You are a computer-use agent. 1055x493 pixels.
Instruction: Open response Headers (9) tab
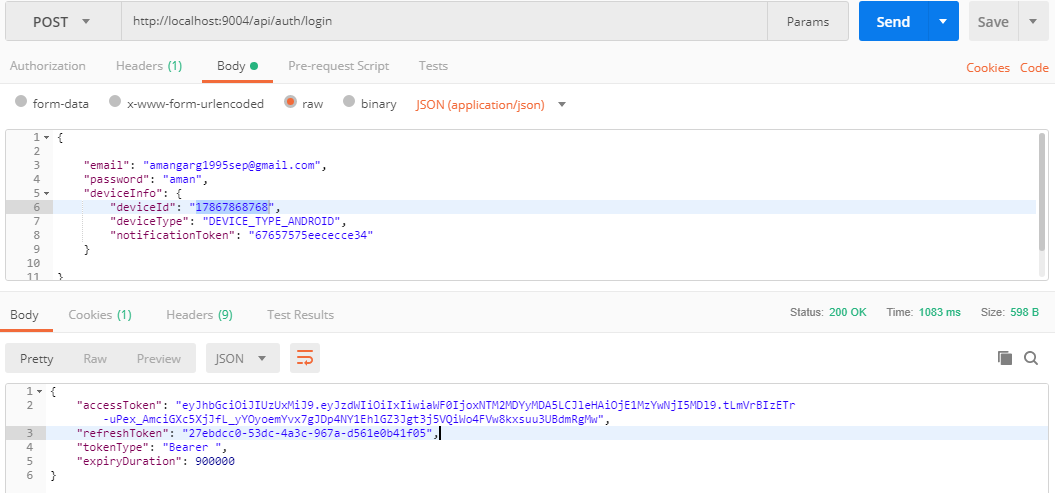[x=199, y=314]
